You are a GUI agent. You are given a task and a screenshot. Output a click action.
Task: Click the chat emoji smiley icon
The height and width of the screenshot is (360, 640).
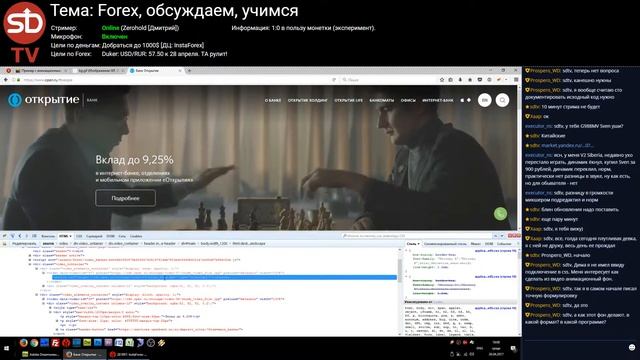point(632,347)
